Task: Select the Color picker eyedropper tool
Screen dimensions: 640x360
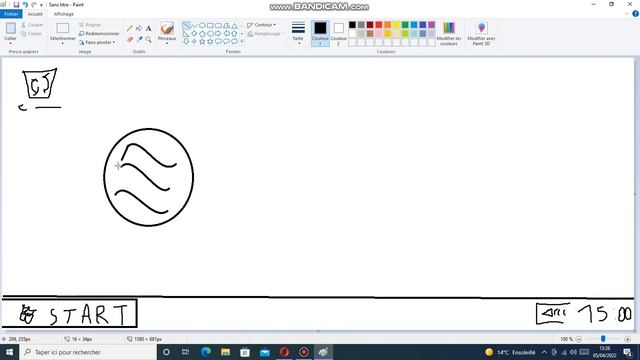Action: (x=139, y=39)
